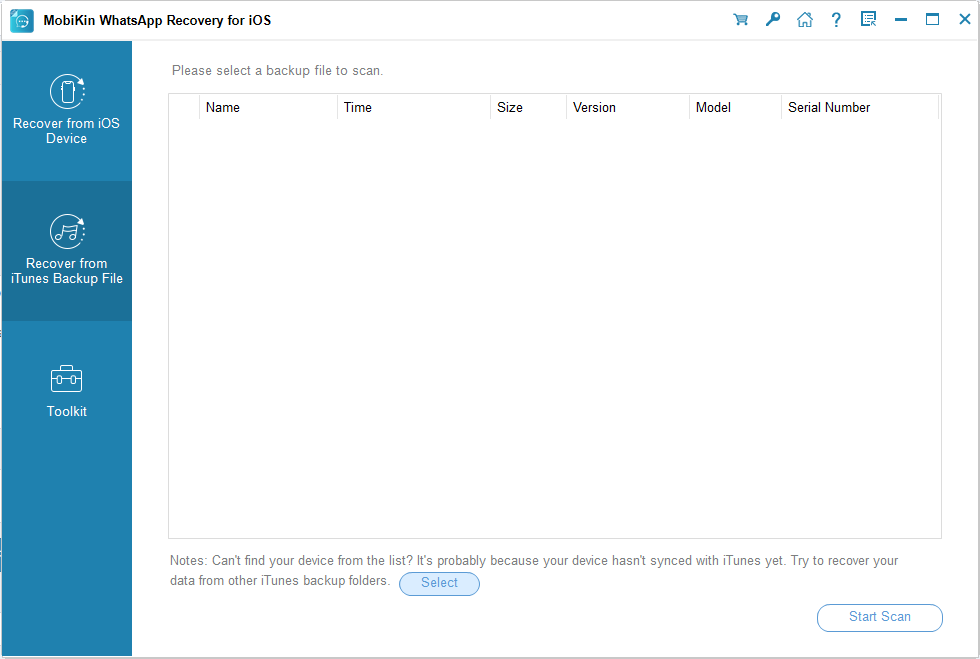Click the MobiKin WhatsApp Recovery for iOS title
Screen dimensions: 980x659
click(x=157, y=21)
